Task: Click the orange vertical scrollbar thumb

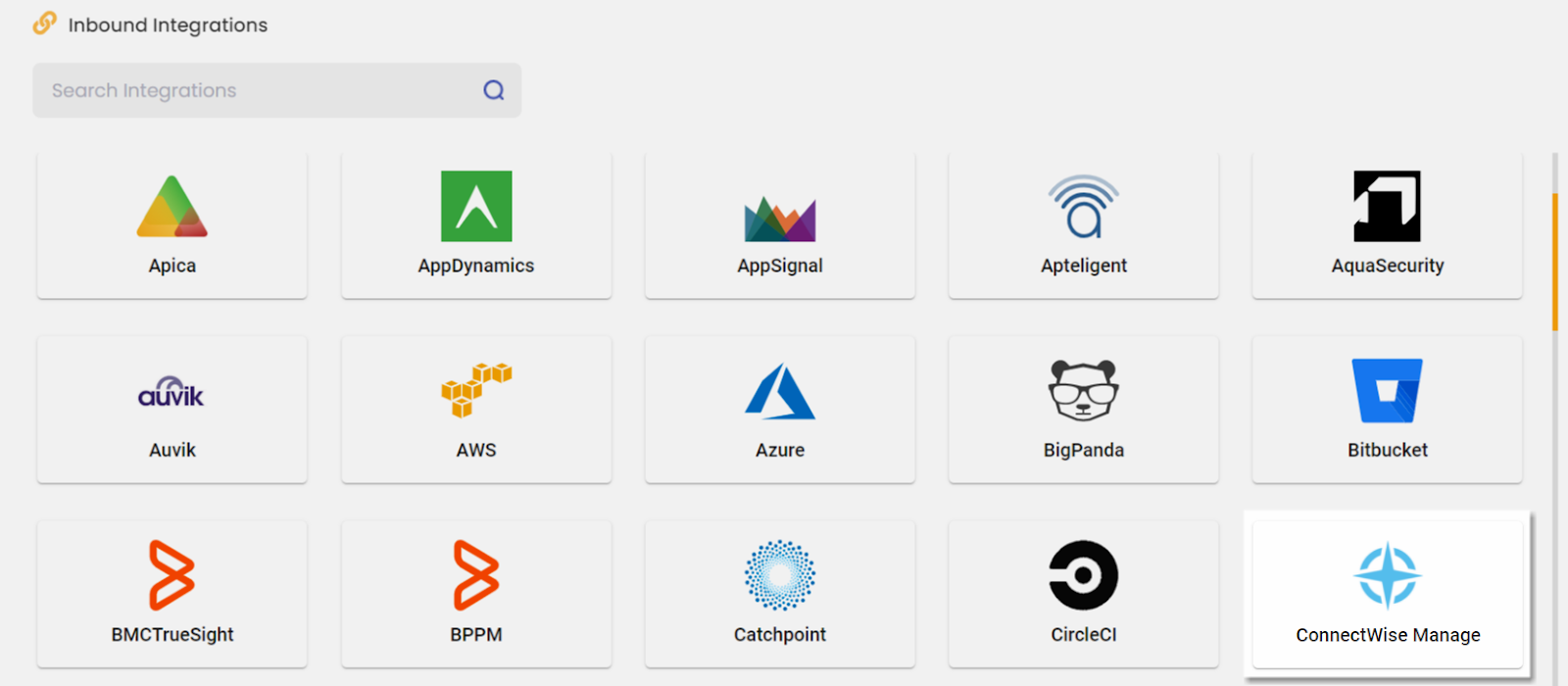Action: point(1555,262)
